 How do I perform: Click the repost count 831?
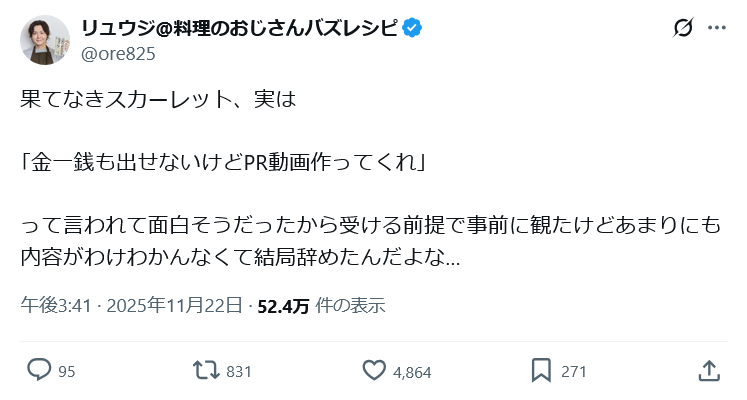pos(239,372)
